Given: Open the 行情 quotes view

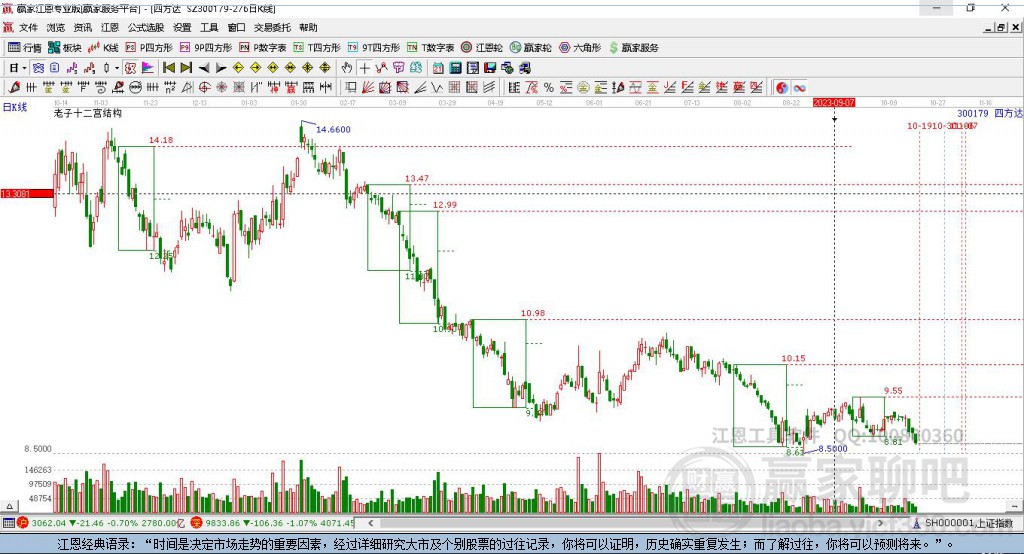Looking at the screenshot, I should click(25, 48).
